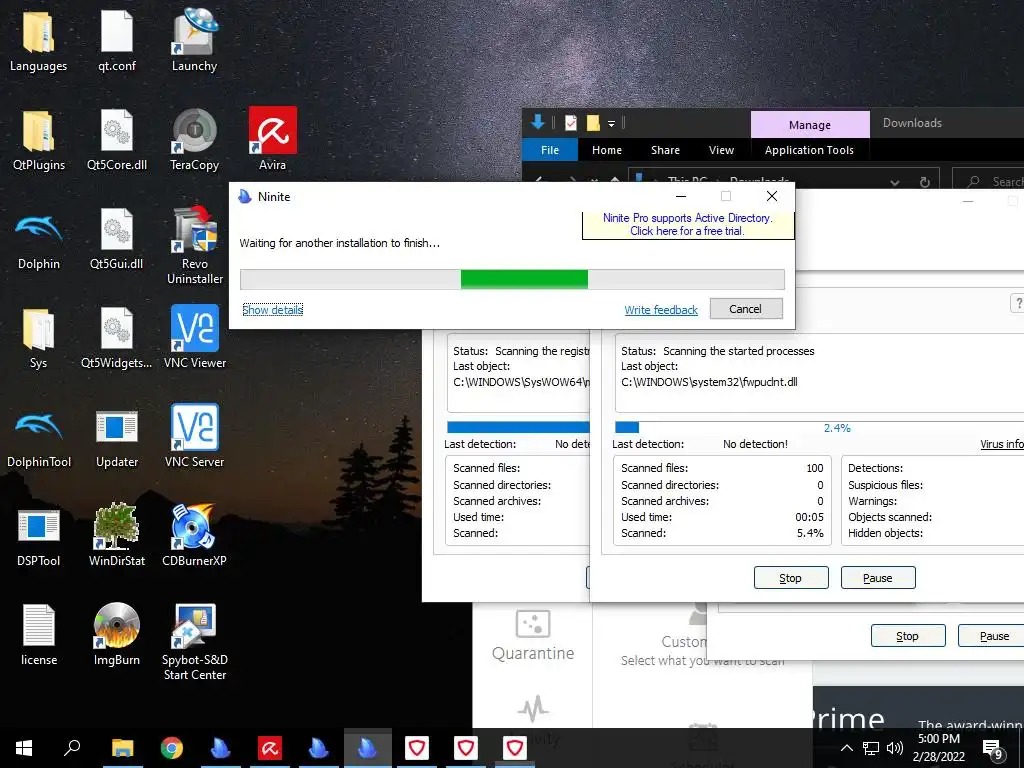Click the Ninite green progress bar

(x=512, y=279)
